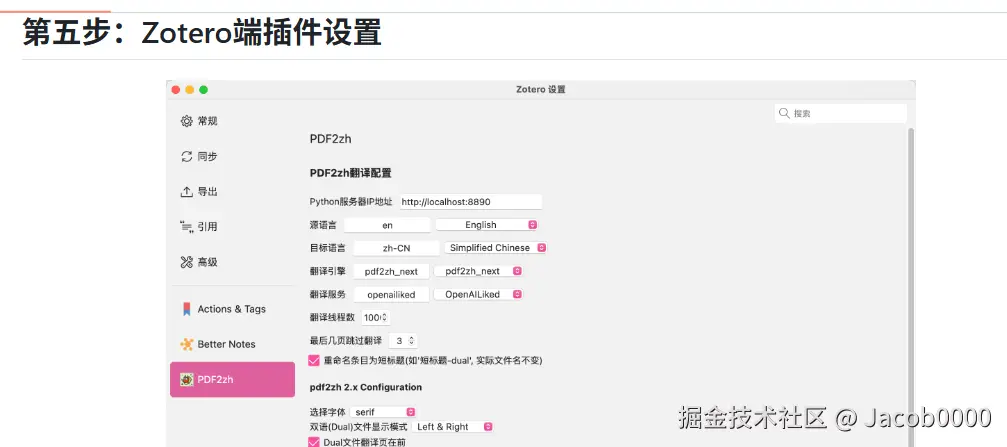Click the '源语言' label
Screen dimensions: 1007x447
[x=322, y=225]
